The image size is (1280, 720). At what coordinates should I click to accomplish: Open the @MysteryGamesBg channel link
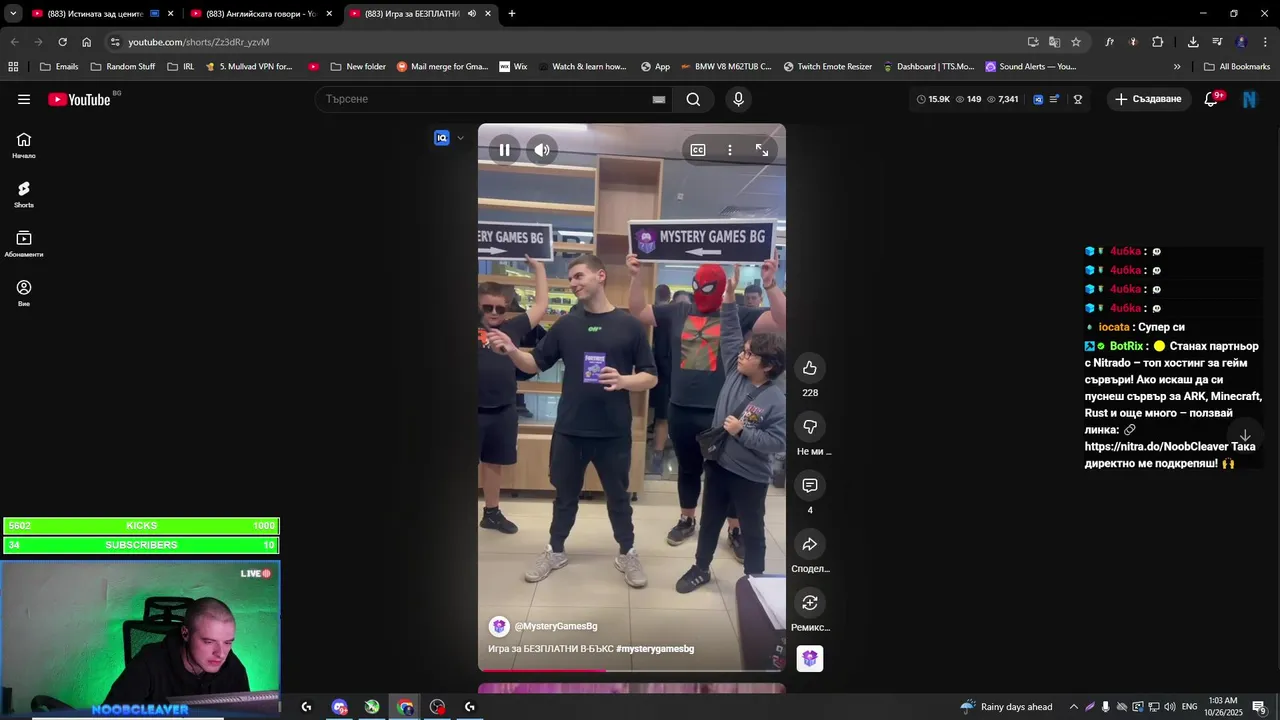pyautogui.click(x=555, y=626)
